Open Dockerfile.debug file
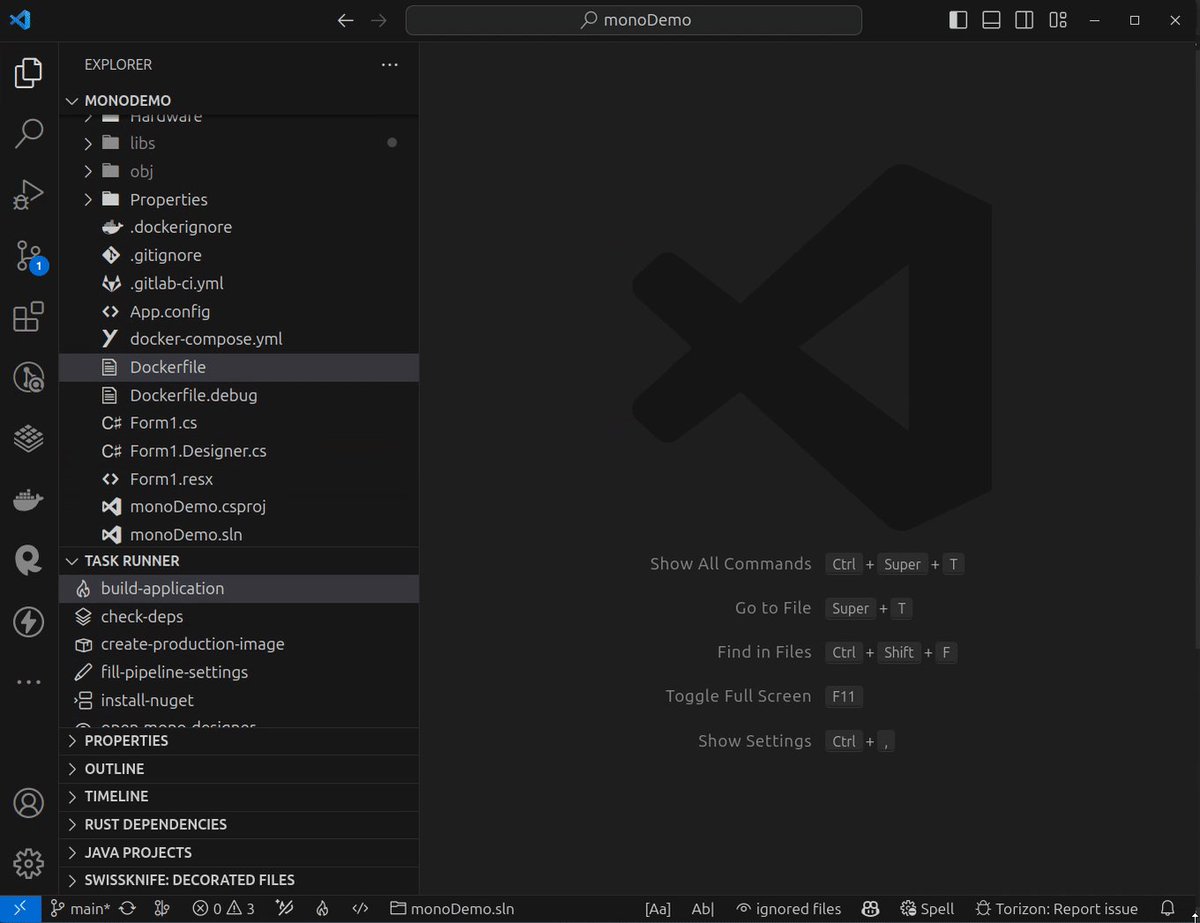Screen dimensions: 1200x923 click(239, 395)
